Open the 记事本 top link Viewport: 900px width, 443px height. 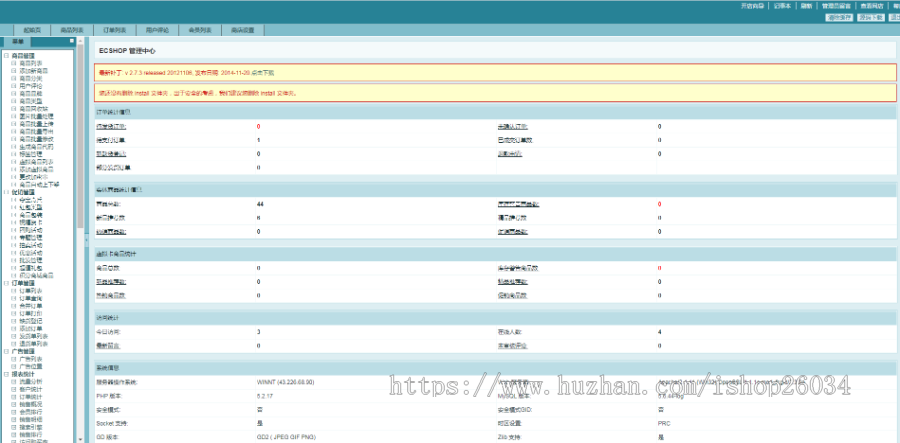coord(782,6)
